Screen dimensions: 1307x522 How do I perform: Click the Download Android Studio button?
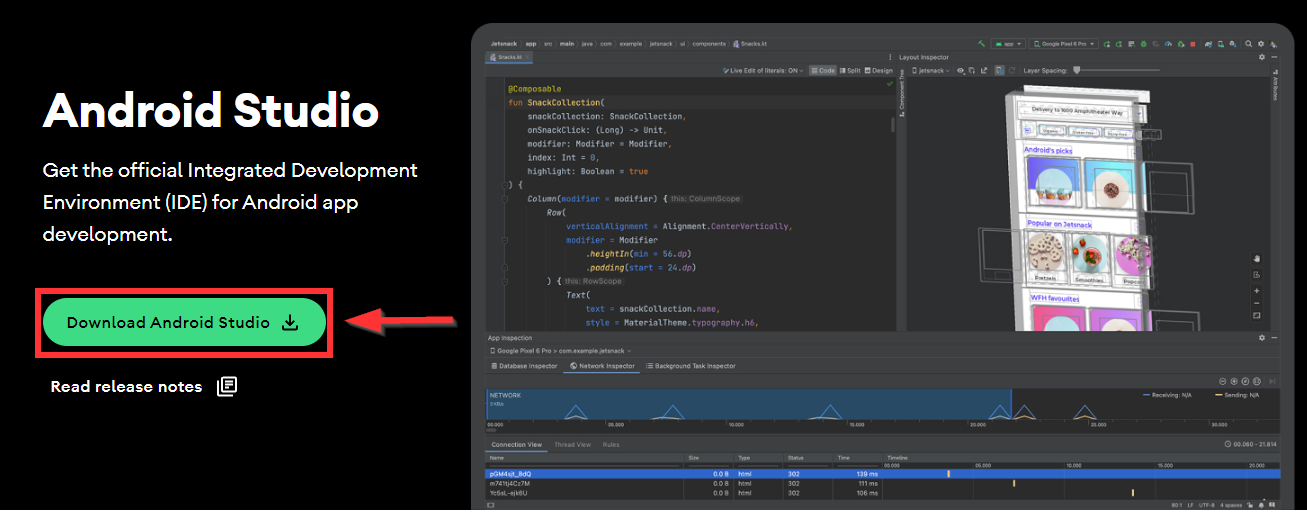pos(184,322)
